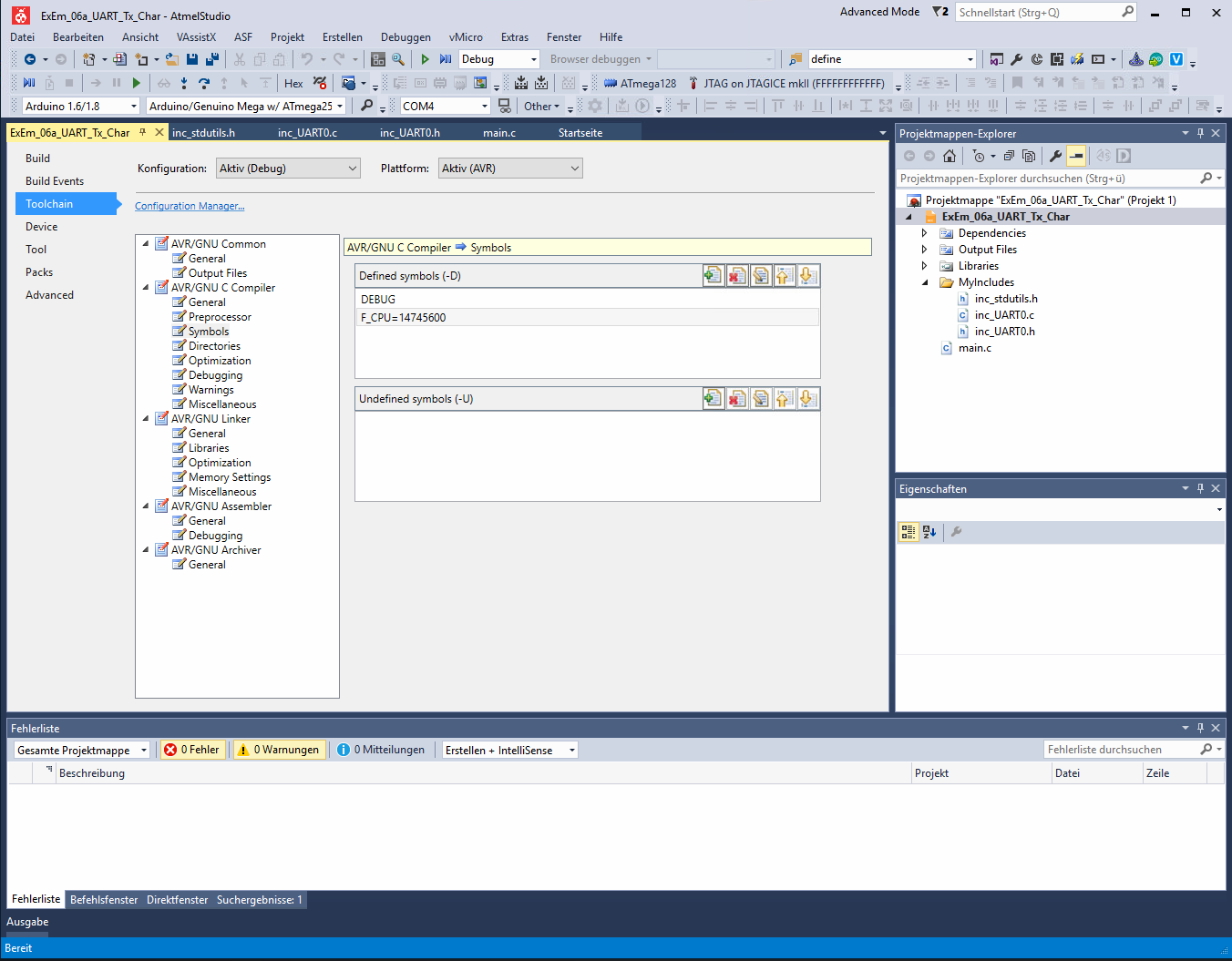Click the magnifier Serial Monitor icon by board selector
The image size is (1232, 961).
366,106
